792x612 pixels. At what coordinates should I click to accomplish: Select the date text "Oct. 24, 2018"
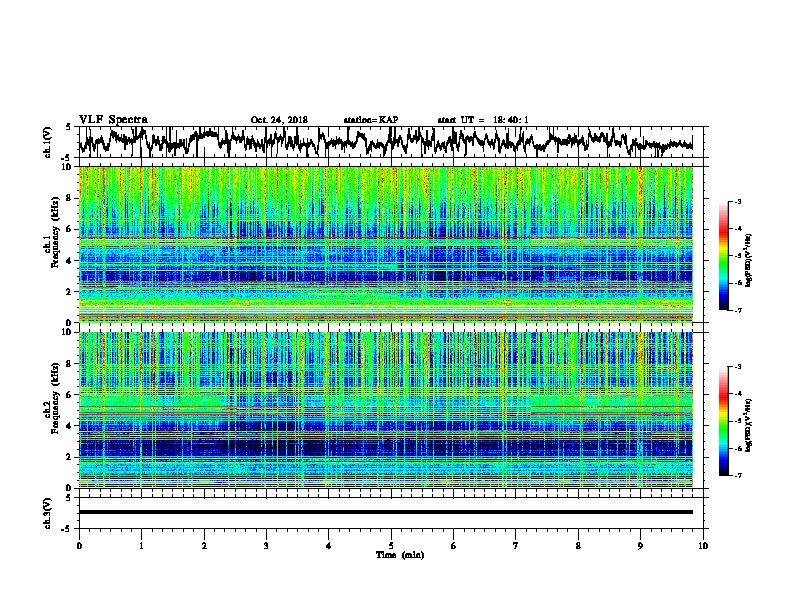click(x=279, y=120)
